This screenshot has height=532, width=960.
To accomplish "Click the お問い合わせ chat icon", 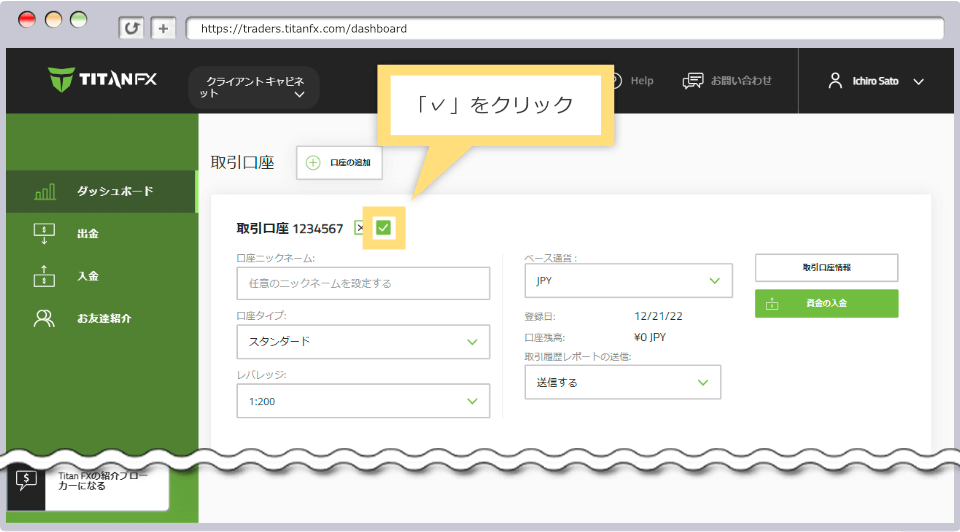I will pyautogui.click(x=693, y=81).
